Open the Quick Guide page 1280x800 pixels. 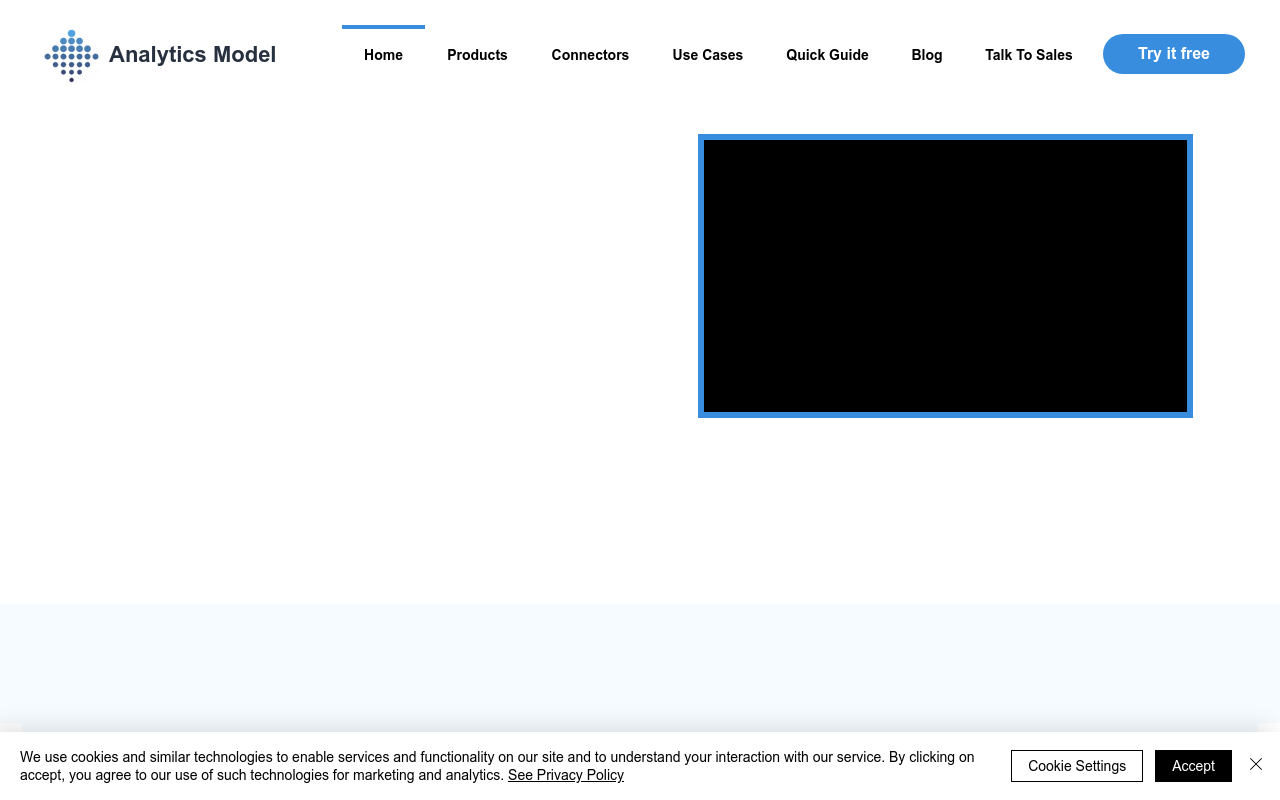pyautogui.click(x=827, y=55)
